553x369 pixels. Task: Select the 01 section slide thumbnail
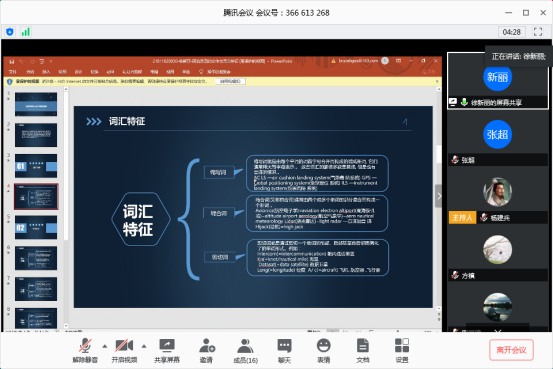click(36, 166)
